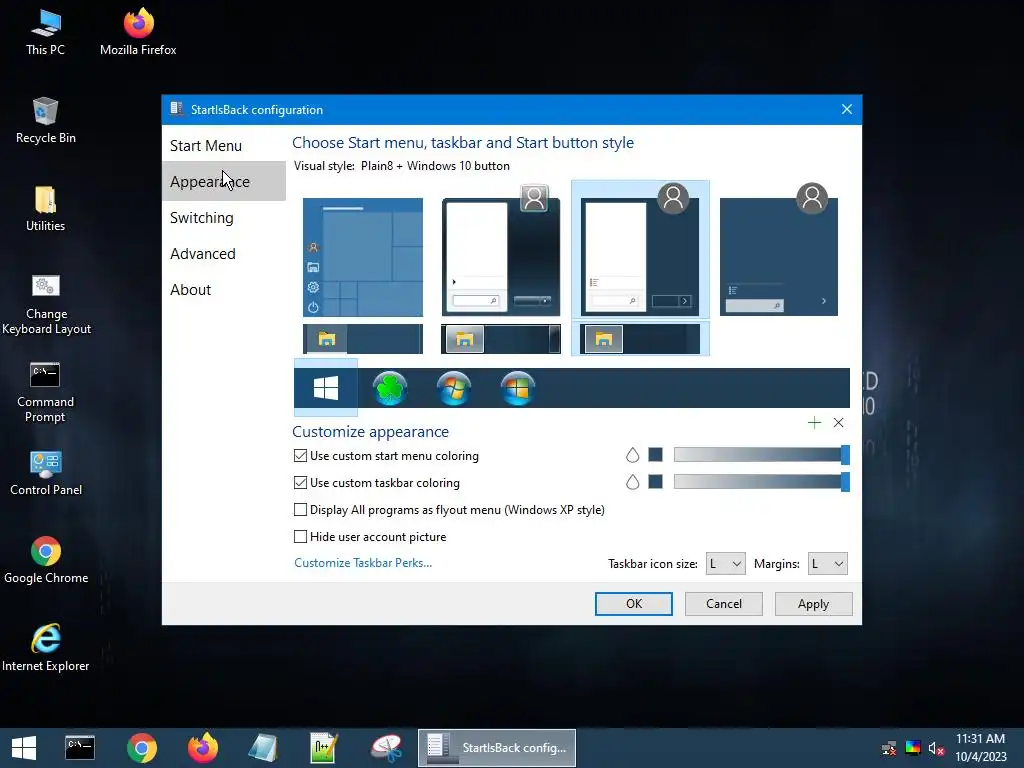1024x768 pixels.
Task: Click Apply button
Action: coord(813,603)
